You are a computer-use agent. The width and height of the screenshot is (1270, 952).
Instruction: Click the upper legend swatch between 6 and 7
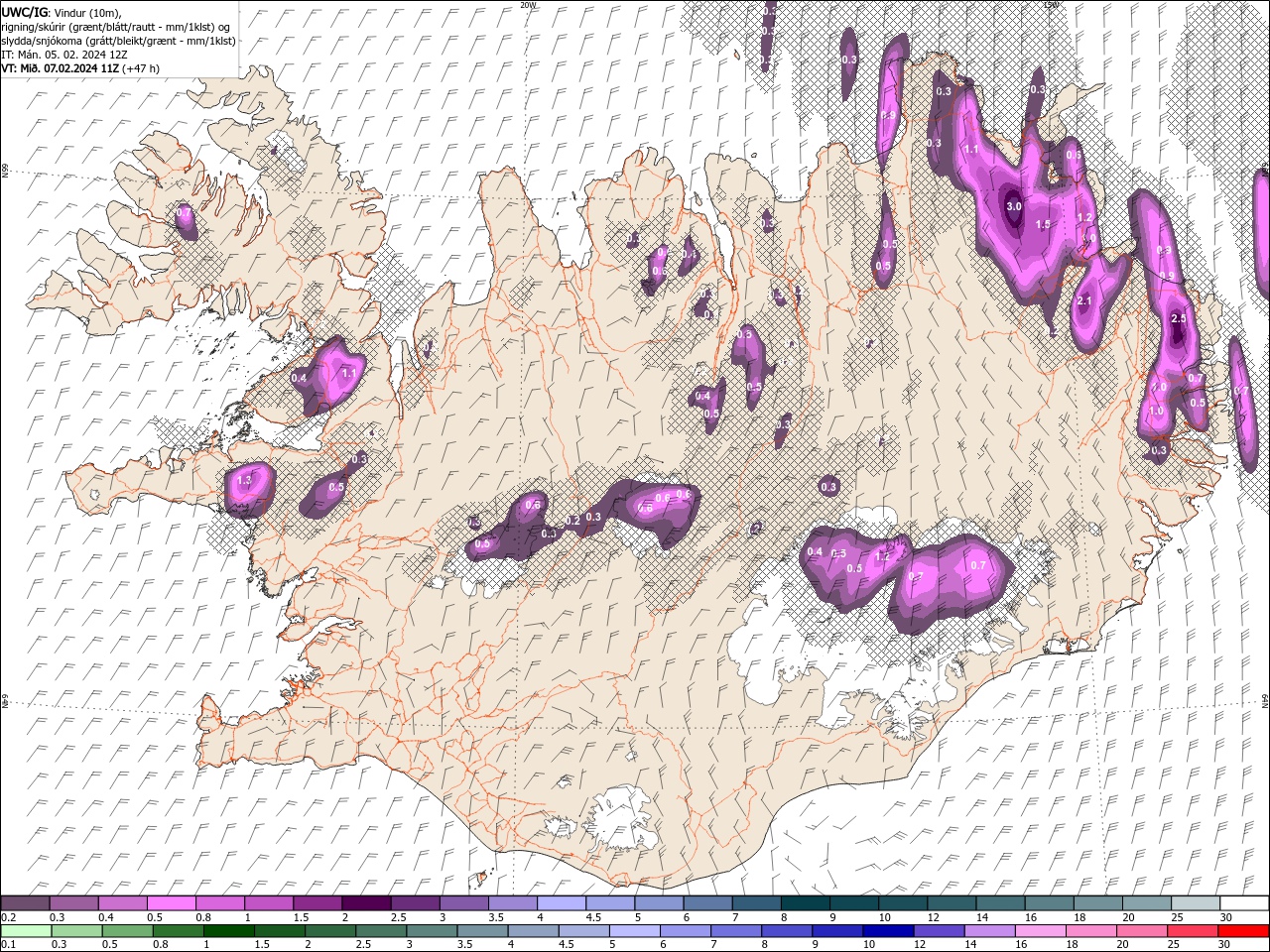(707, 903)
